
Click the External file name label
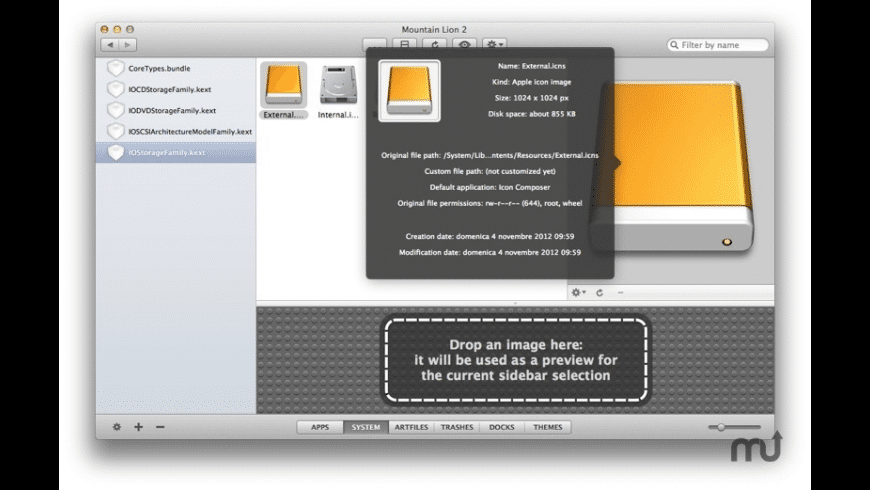click(x=284, y=115)
